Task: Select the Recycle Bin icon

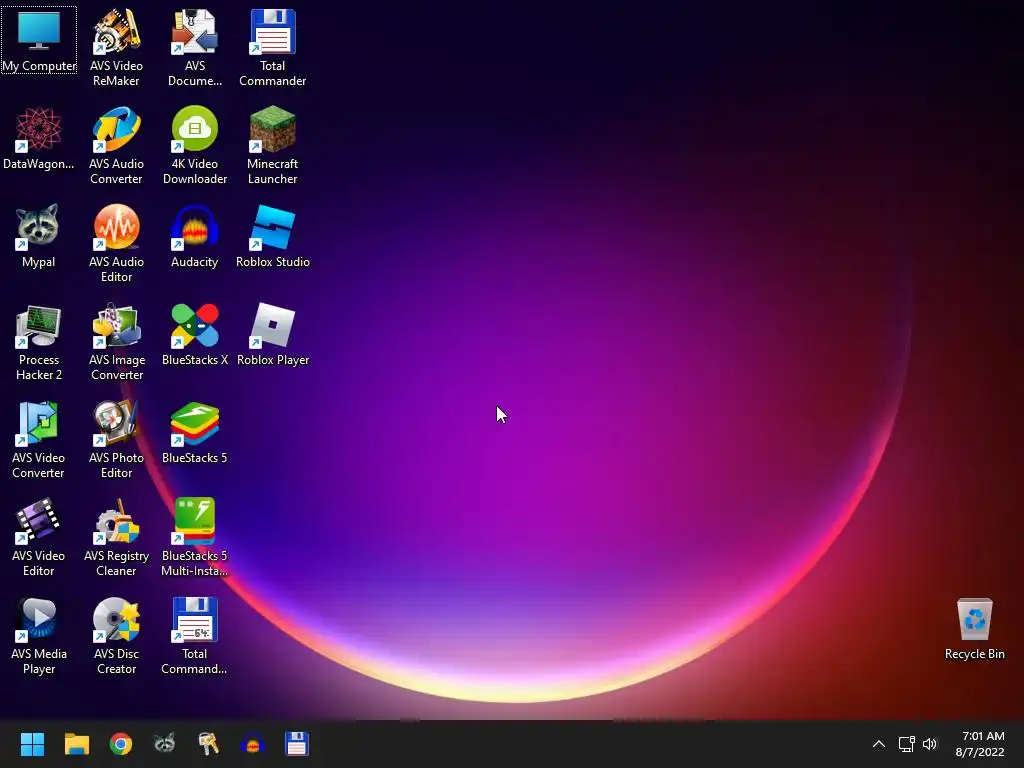Action: tap(974, 628)
